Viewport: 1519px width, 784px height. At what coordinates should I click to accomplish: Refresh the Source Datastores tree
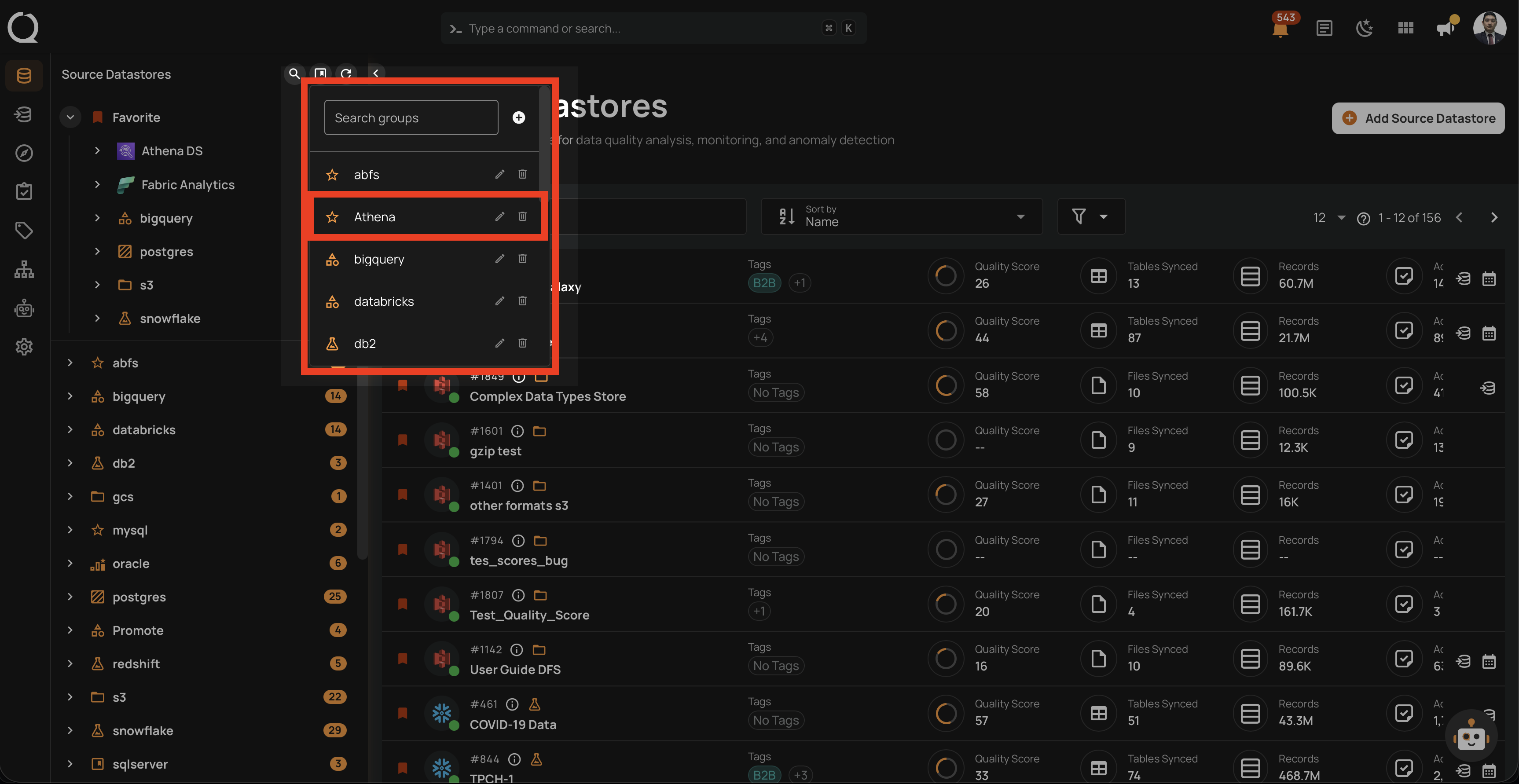(347, 73)
